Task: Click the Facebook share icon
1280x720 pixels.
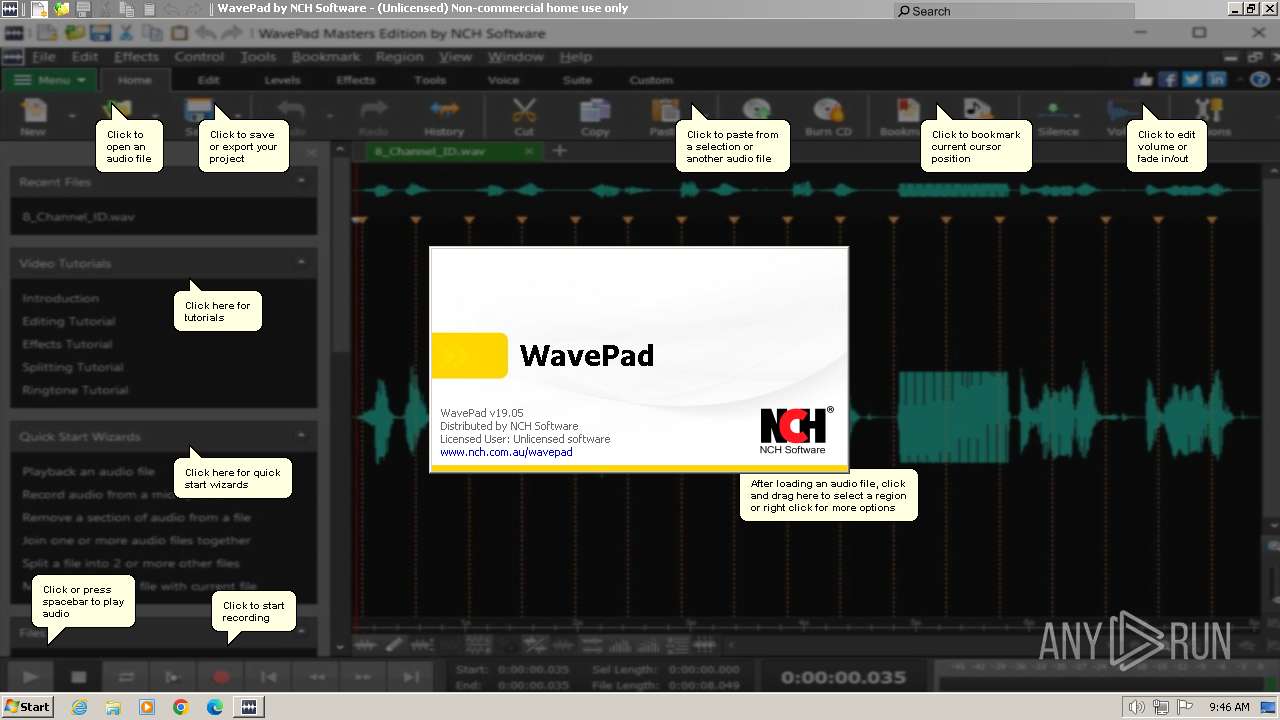Action: coord(1168,80)
